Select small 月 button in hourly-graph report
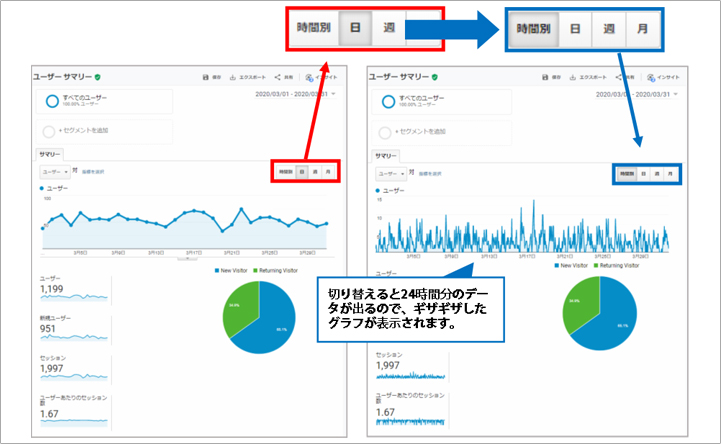721x444 pixels. [670, 174]
